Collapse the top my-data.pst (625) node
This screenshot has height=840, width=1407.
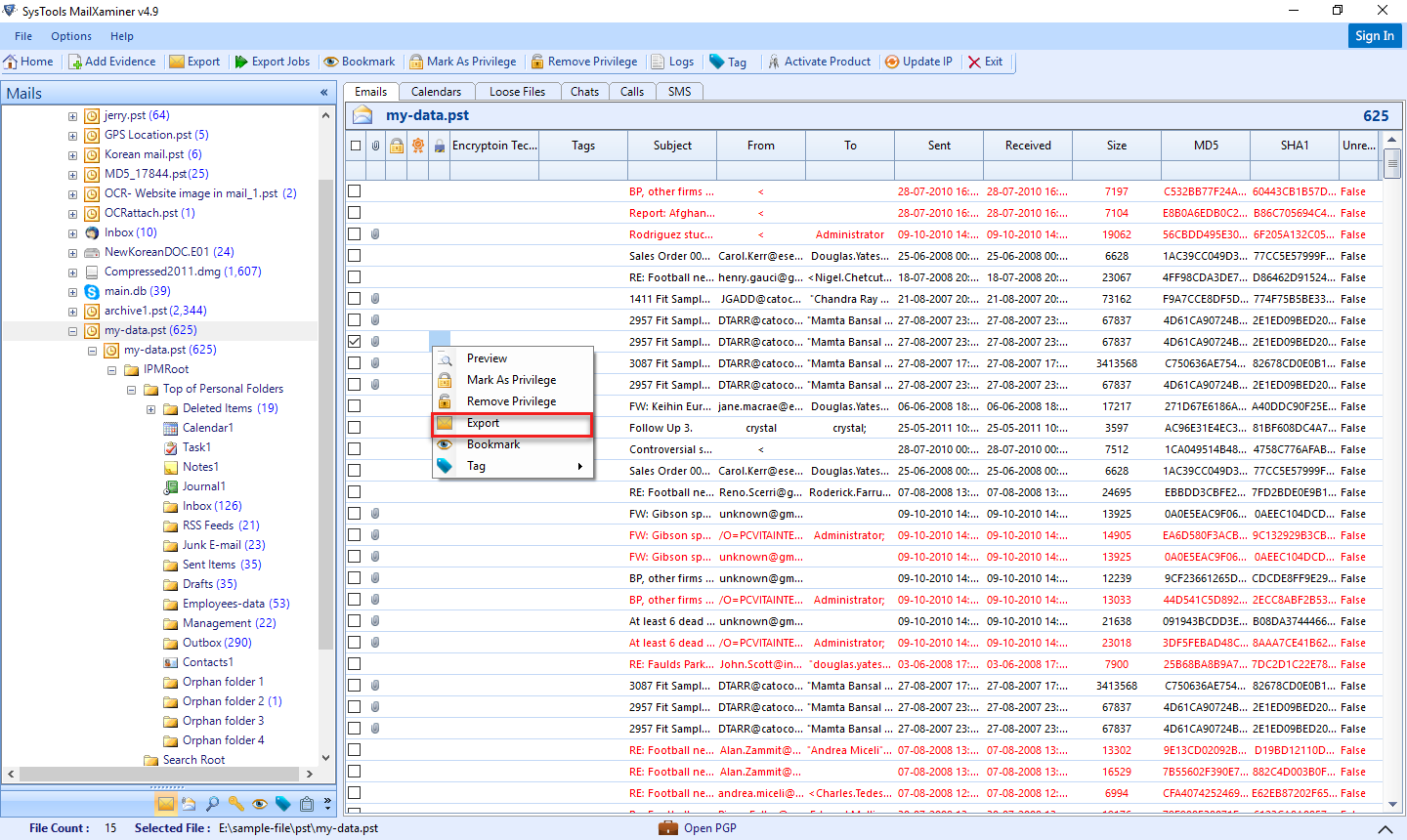click(72, 331)
